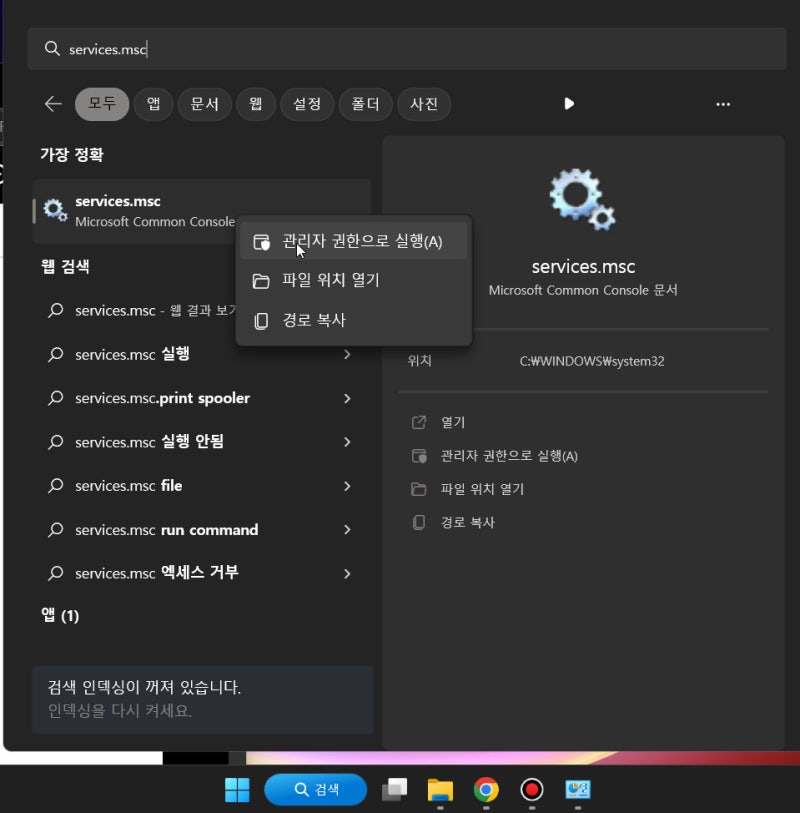Expand the 엑세스 거부 suggestion chevron
This screenshot has height=813, width=800.
pyautogui.click(x=347, y=573)
